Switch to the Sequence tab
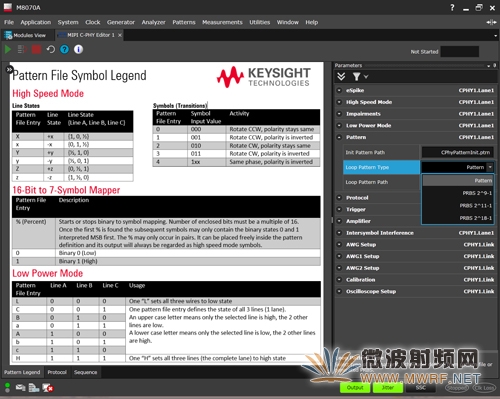 [x=86, y=372]
